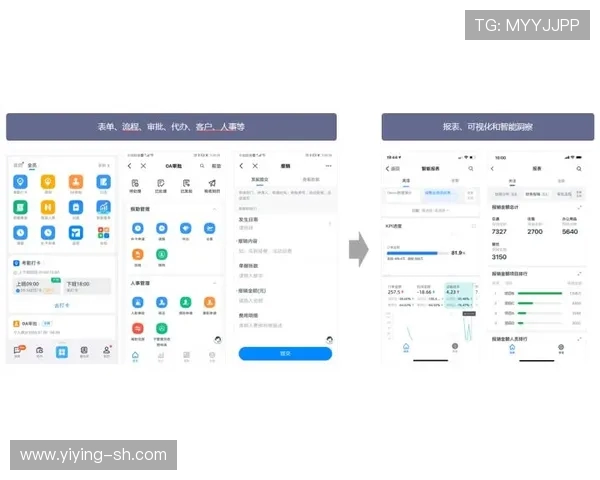Expand the 报销金额项目排行 card
The image size is (600, 480).
(580, 274)
